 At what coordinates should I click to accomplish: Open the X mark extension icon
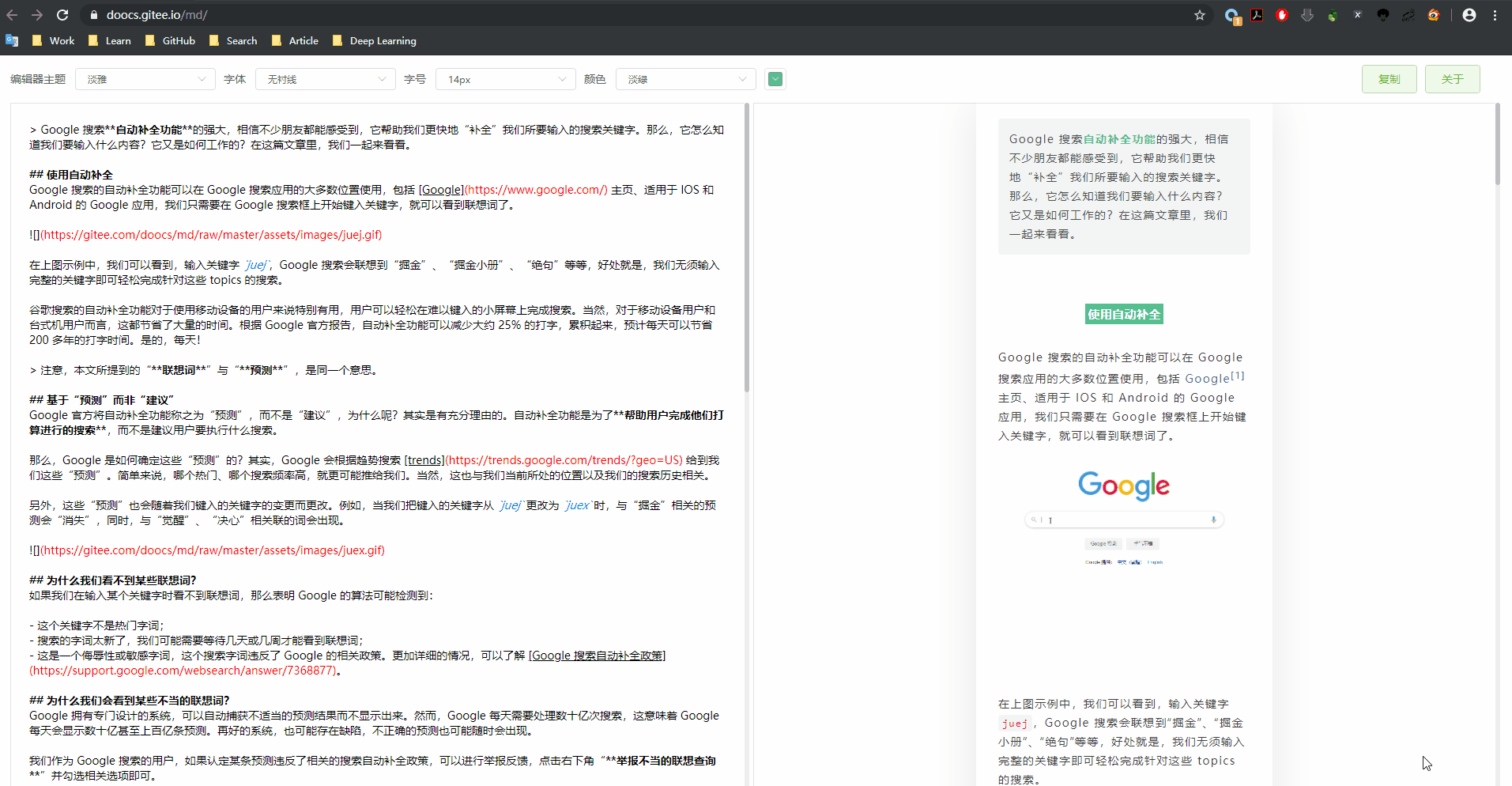click(1358, 15)
